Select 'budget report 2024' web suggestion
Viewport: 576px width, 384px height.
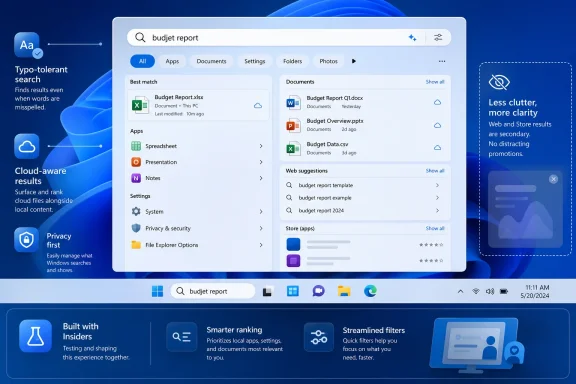click(365, 211)
